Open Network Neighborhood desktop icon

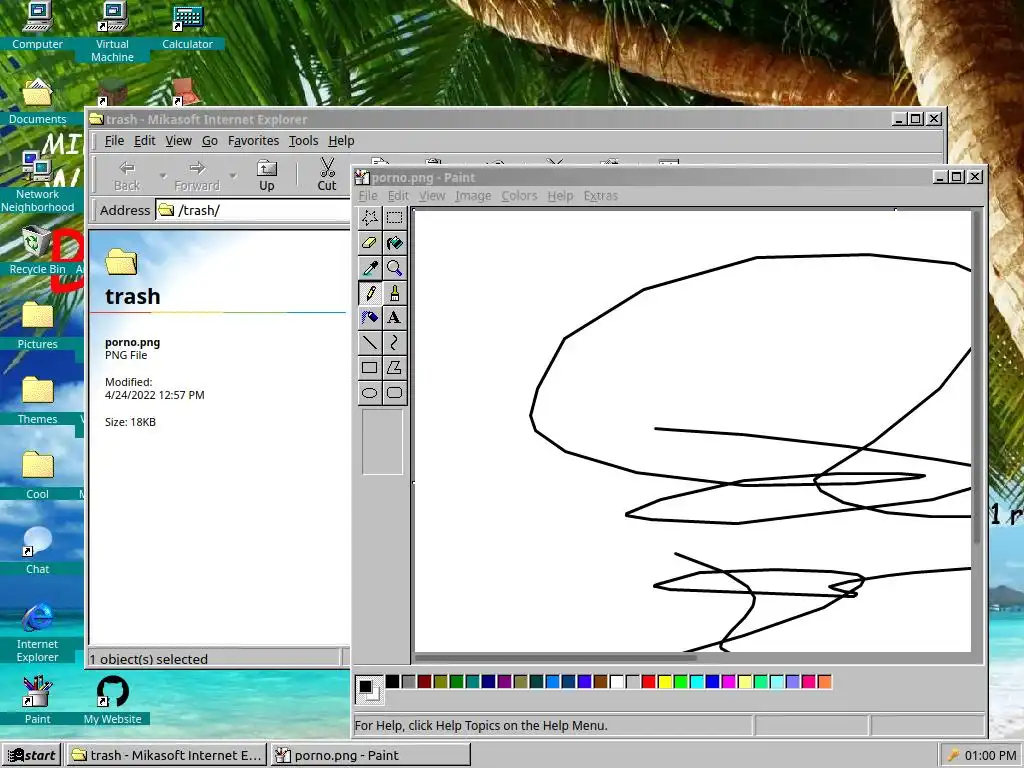(37, 182)
